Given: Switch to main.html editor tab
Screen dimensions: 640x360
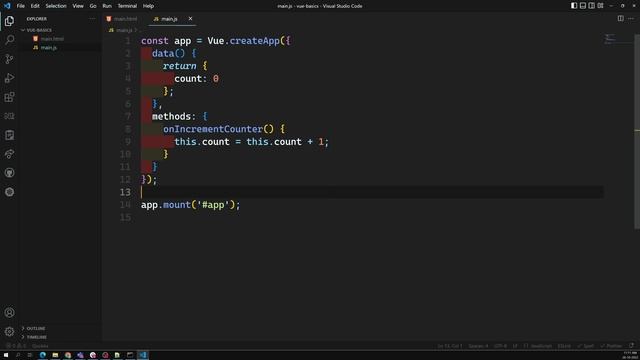Looking at the screenshot, I should tap(125, 19).
